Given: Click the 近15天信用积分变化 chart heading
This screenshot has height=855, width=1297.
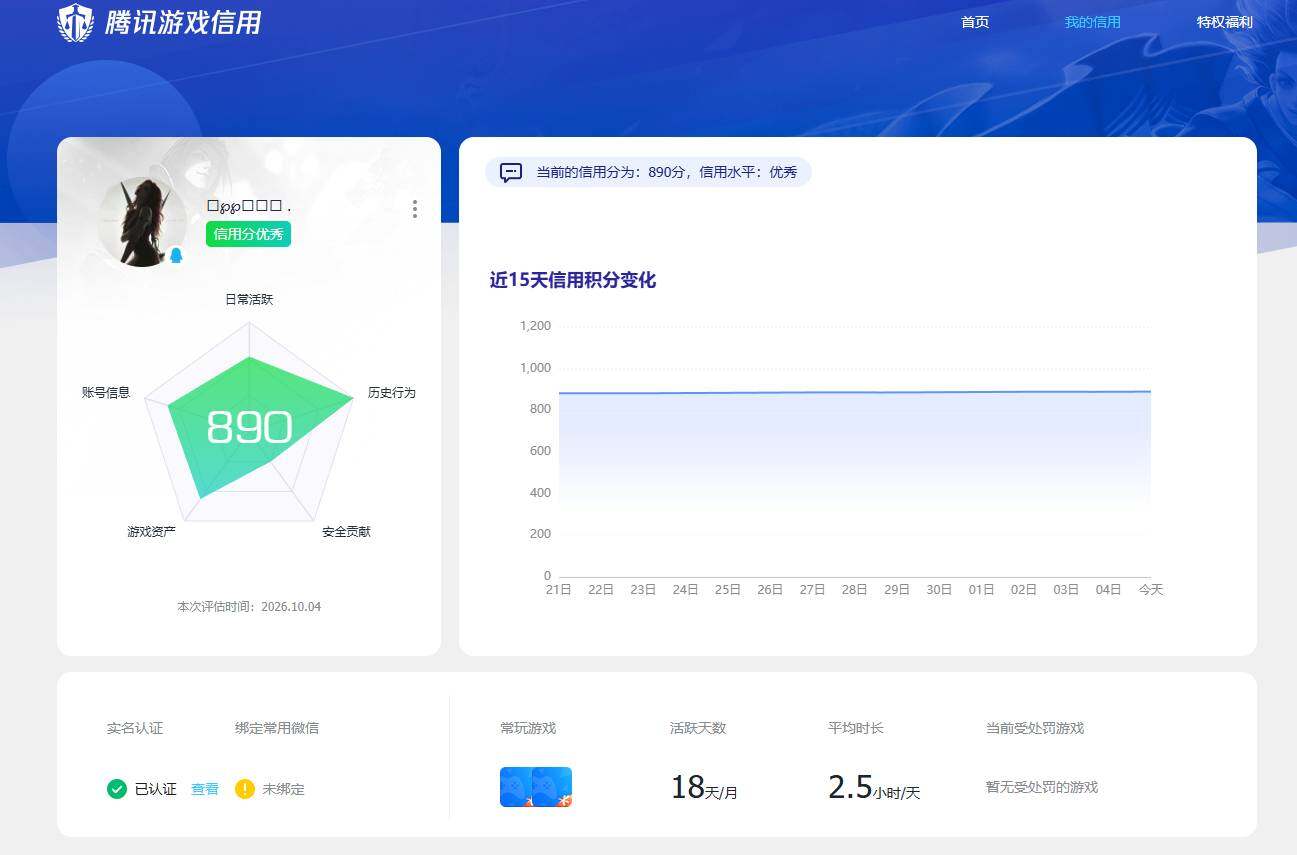Looking at the screenshot, I should tap(573, 280).
